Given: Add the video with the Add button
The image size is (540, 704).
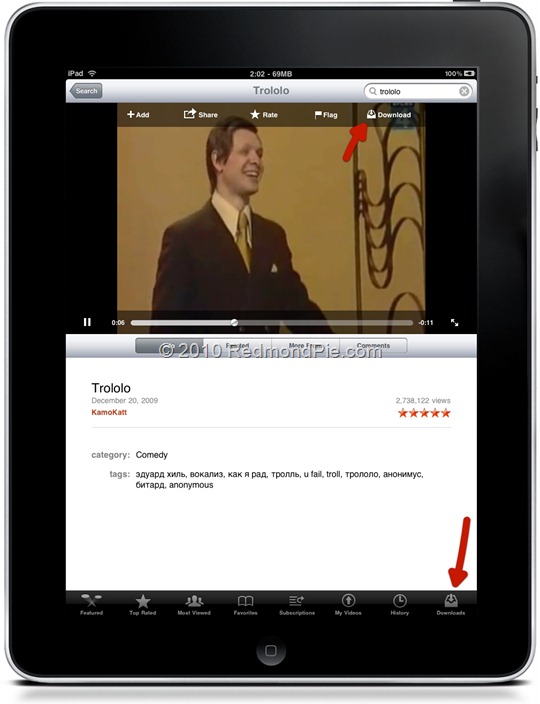Looking at the screenshot, I should click(138, 115).
